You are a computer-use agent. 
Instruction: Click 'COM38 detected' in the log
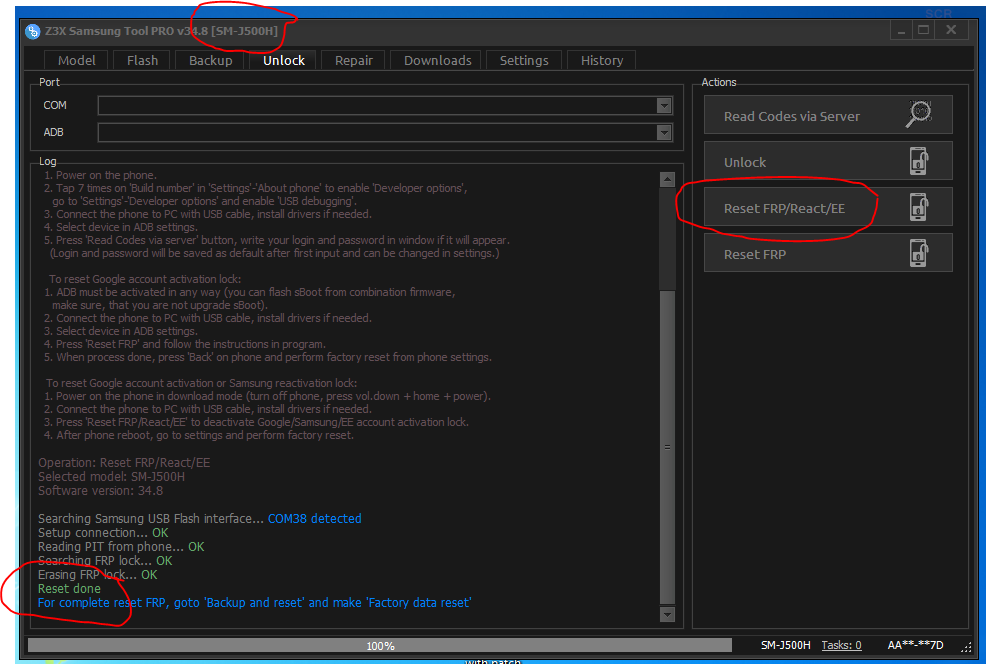(314, 519)
